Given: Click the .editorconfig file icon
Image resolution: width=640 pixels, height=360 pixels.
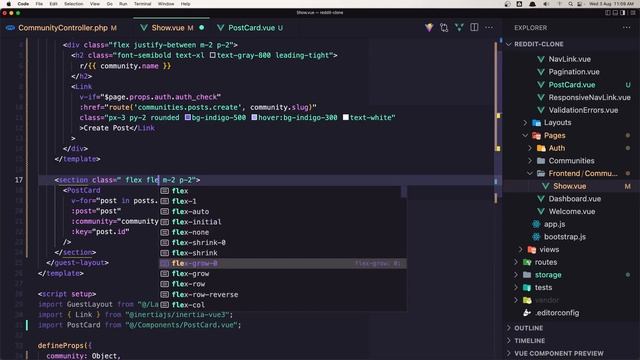Looking at the screenshot, I should click(x=527, y=313).
